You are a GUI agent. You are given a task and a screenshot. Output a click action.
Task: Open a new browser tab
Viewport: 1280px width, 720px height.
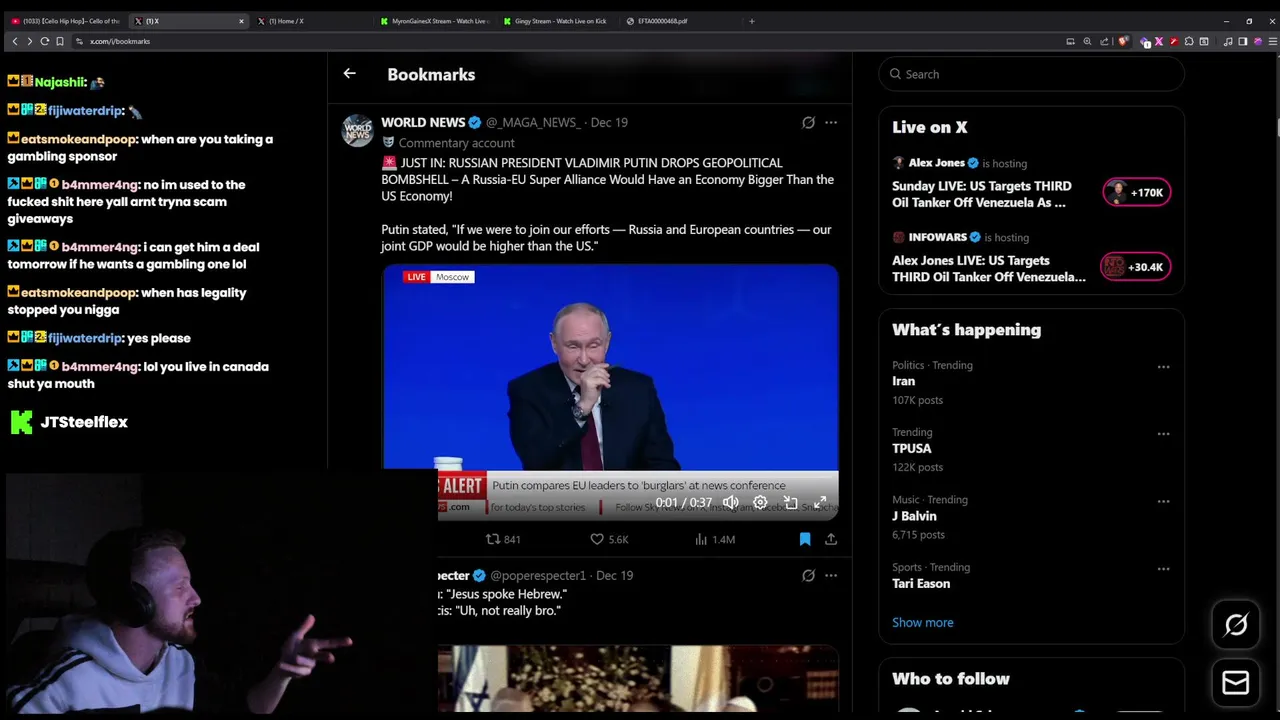click(752, 21)
